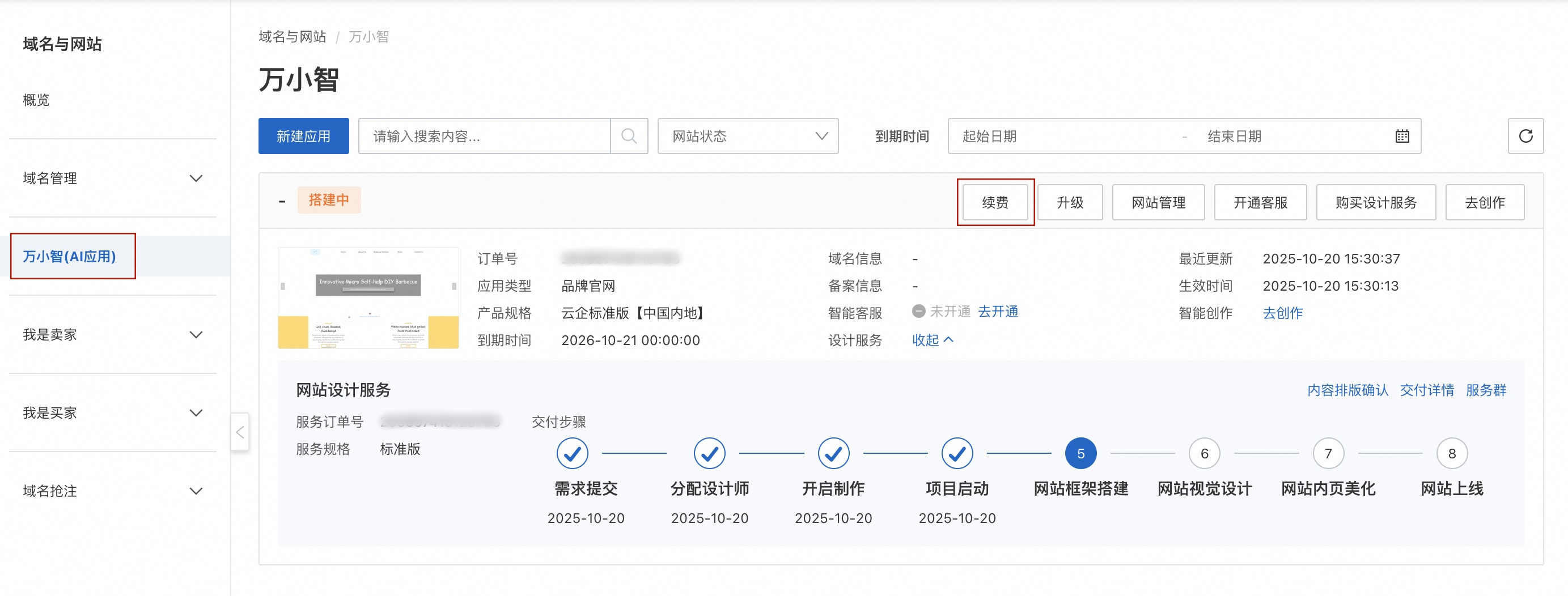Viewport: 1568px width, 596px height.
Task: Click the 未开通 status icon beside 智能客服
Action: coord(918,312)
